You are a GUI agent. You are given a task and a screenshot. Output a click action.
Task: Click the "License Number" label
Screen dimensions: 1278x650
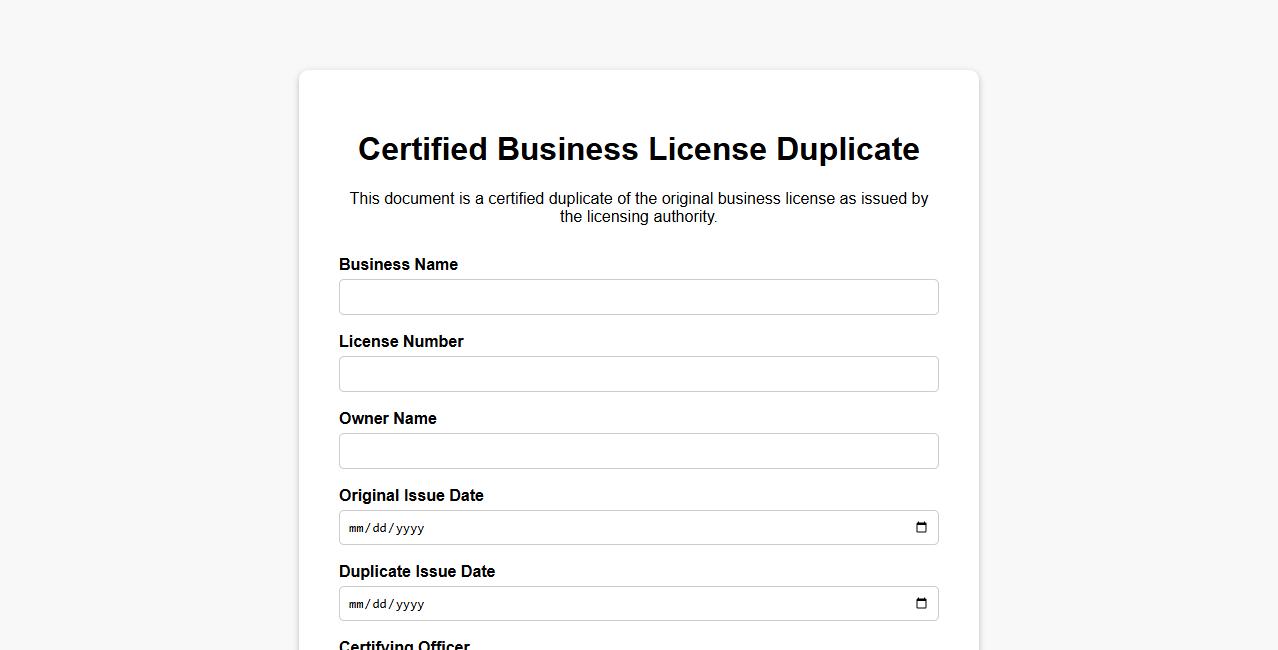(x=401, y=342)
